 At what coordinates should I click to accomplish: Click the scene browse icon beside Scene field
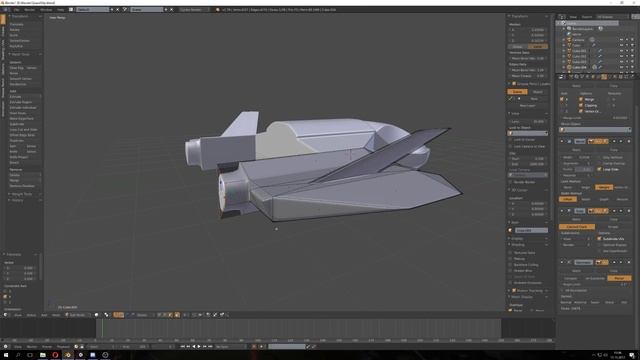pyautogui.click(x=125, y=9)
